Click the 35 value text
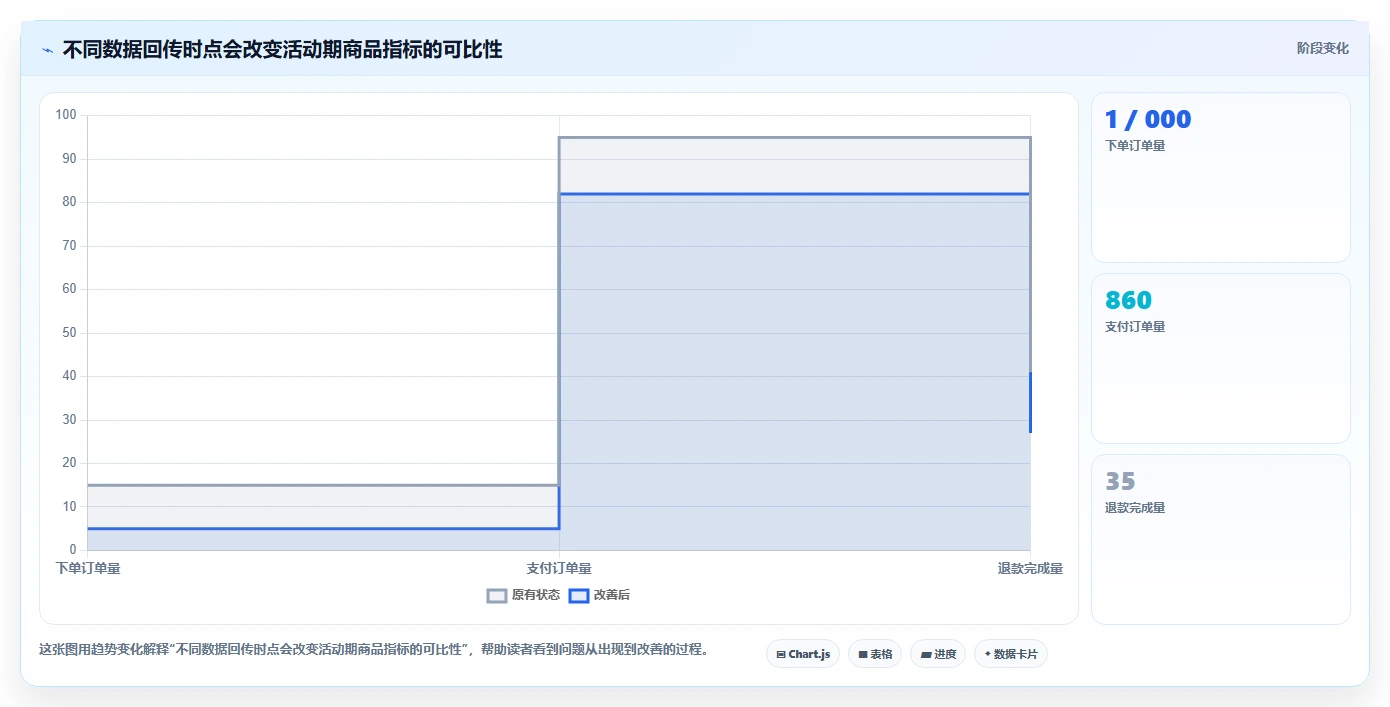Viewport: 1390px width, 707px height. pyautogui.click(x=1120, y=481)
